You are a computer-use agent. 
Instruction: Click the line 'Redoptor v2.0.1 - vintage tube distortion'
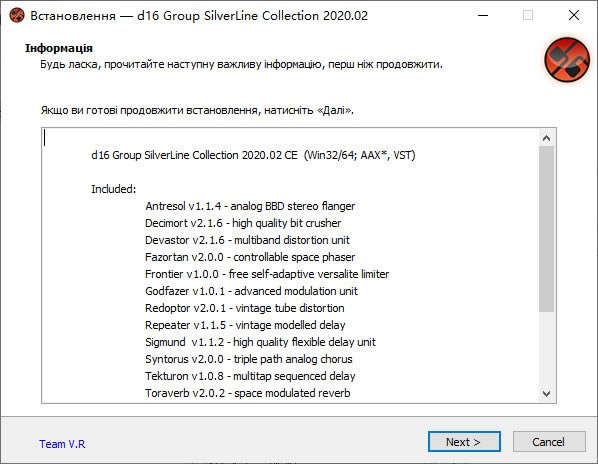(244, 308)
